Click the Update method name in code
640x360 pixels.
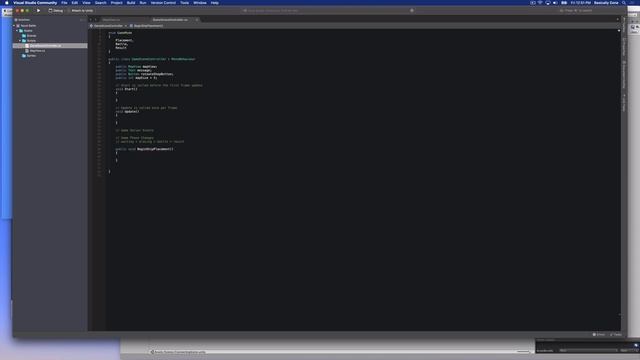coord(132,111)
